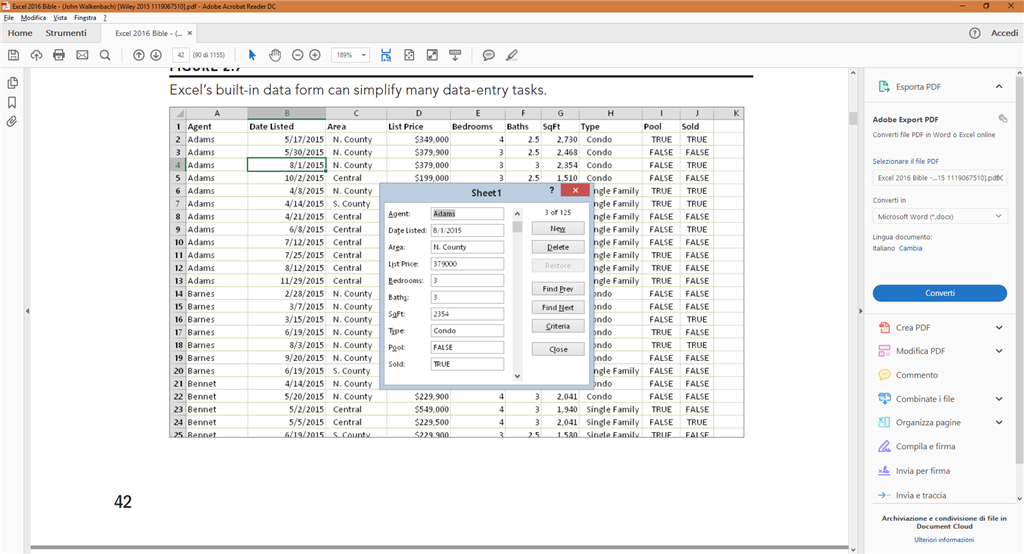Viewport: 1024px width, 554px height.
Task: Collapse the Esporta PDF section
Action: (x=999, y=86)
